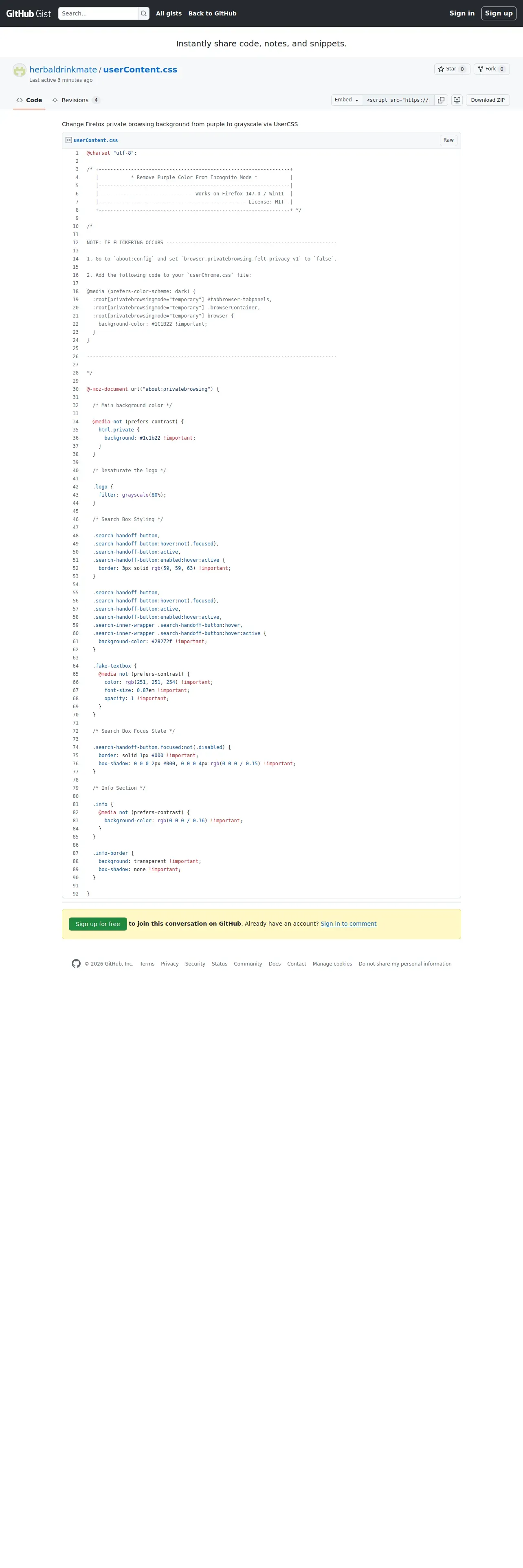The image size is (523, 1568).
Task: Click the file icon beside userContent.css header
Action: point(69,140)
